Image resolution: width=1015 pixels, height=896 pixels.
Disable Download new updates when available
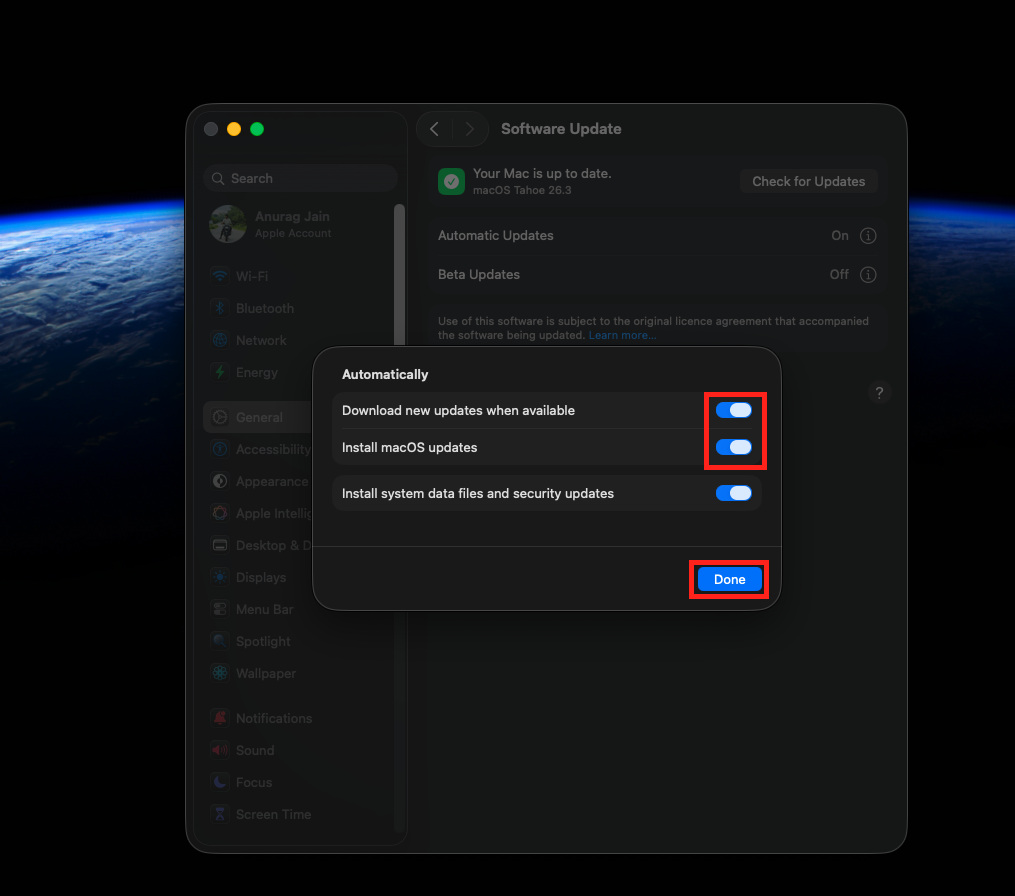[734, 410]
